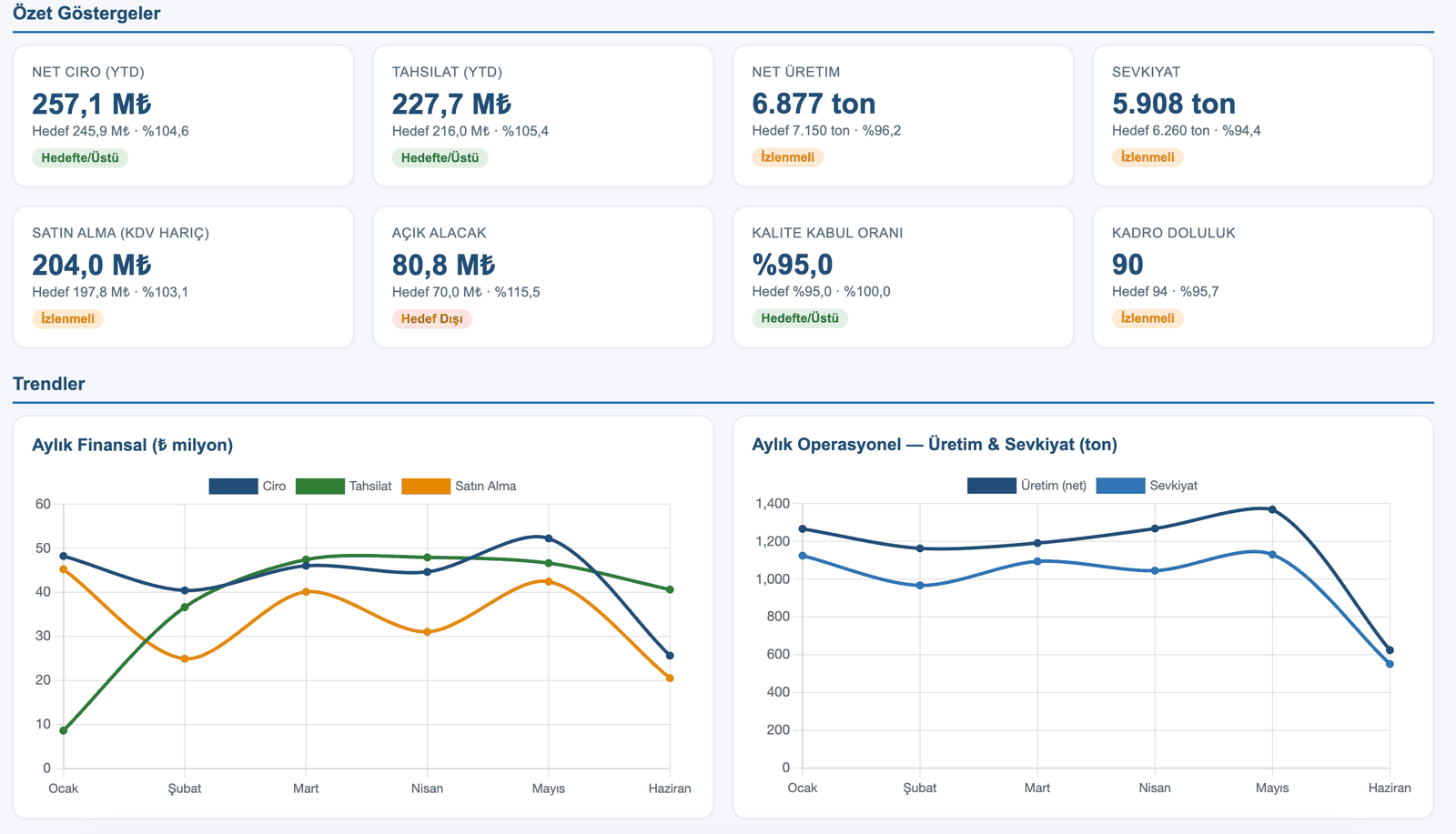Viewport: 1456px width, 834px height.
Task: Click Hedefte/Üstü badge in Net Ciro card
Action: 80,157
